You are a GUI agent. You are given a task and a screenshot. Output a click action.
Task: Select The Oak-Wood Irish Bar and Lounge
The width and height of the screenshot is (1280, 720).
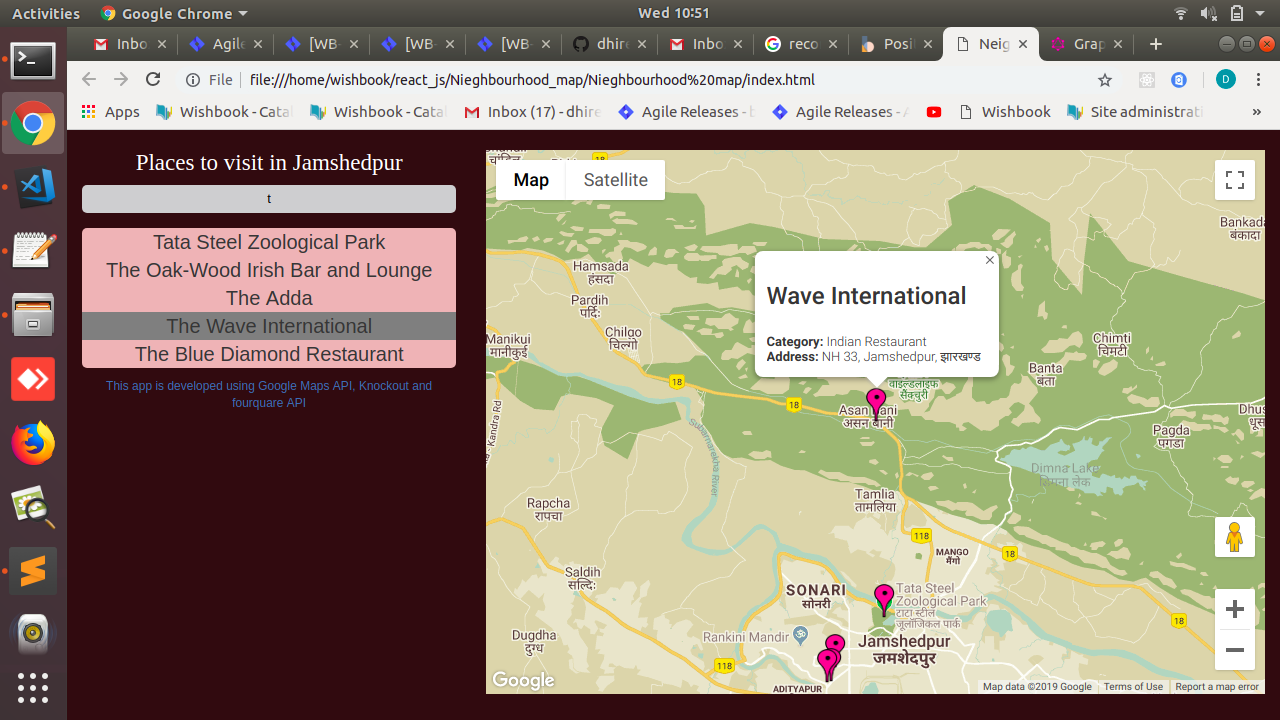click(x=269, y=270)
